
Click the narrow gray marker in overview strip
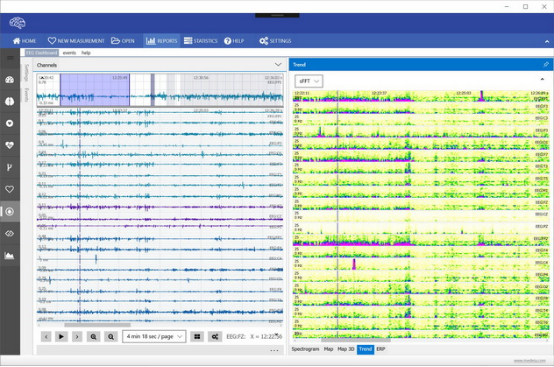pyautogui.click(x=153, y=90)
